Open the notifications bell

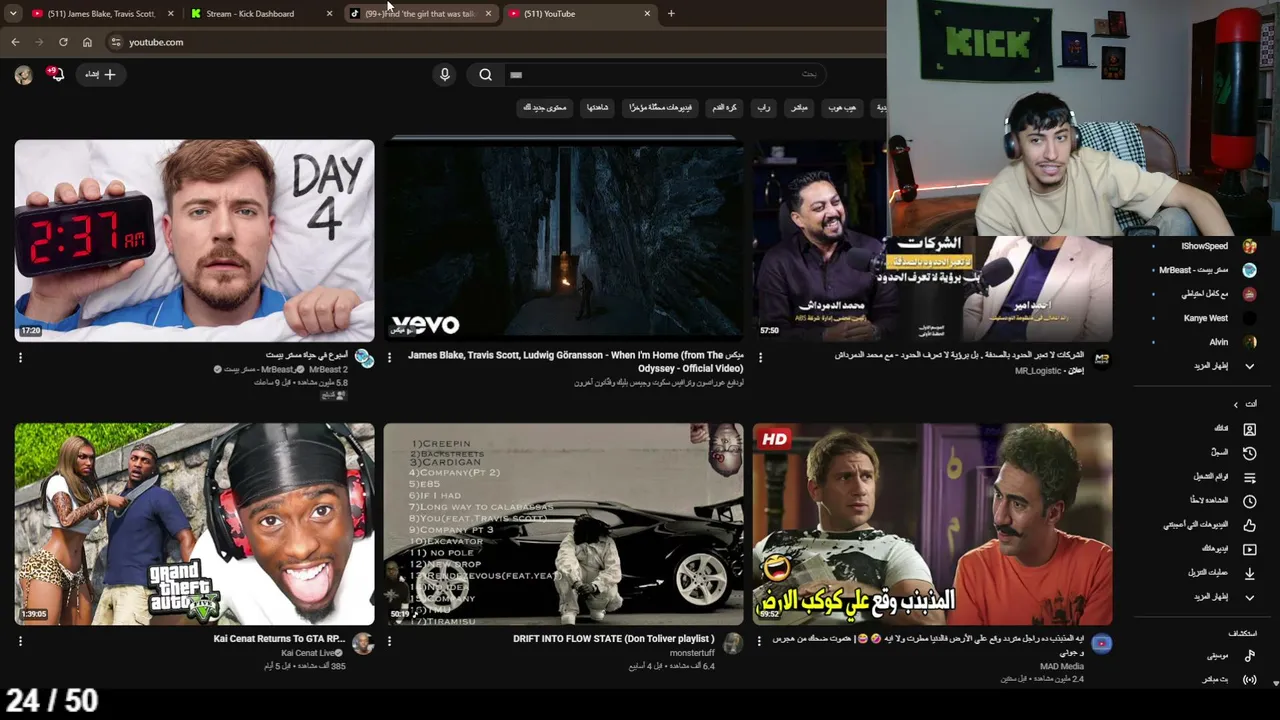click(x=55, y=74)
